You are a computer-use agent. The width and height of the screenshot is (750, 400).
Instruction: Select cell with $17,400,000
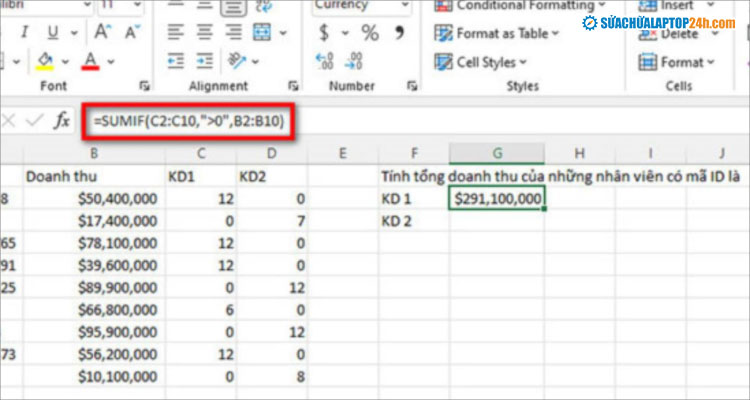(94, 221)
